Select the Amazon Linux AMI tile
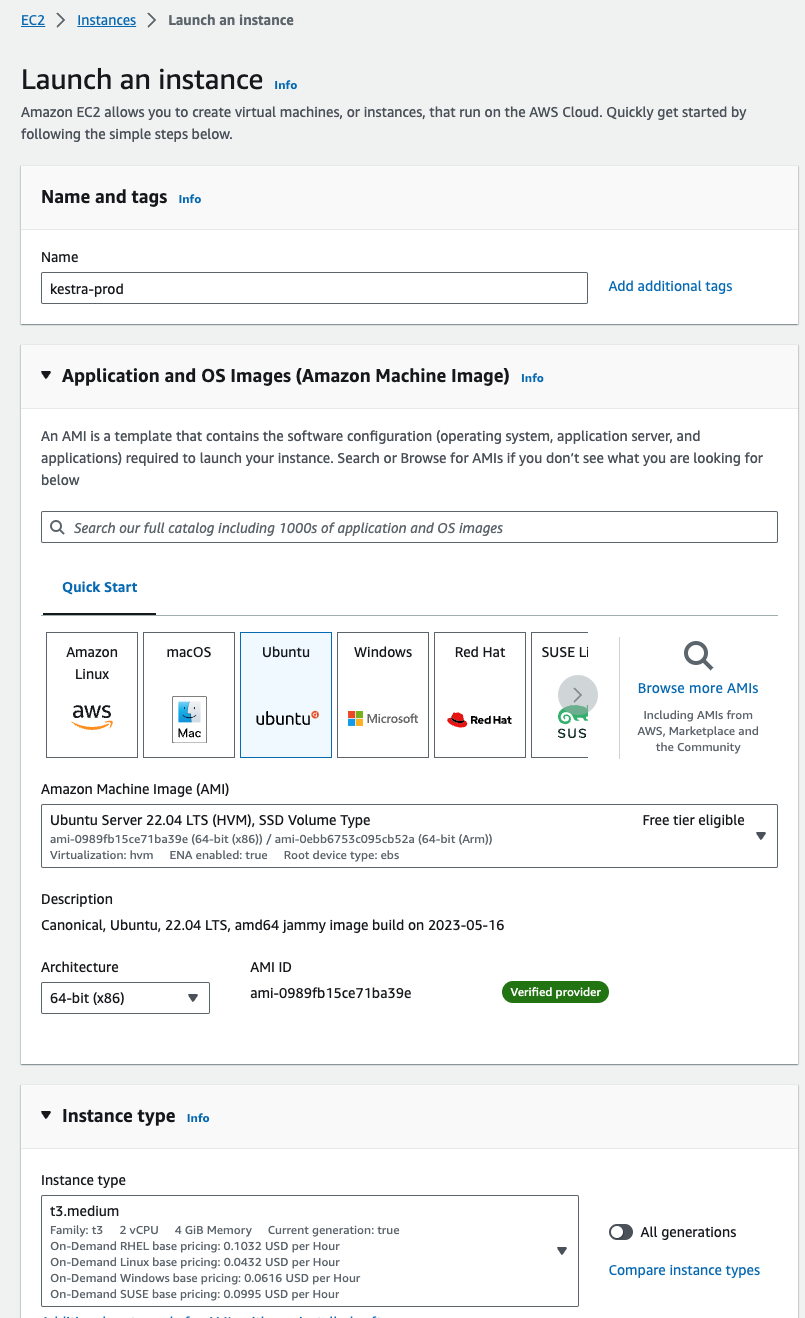Viewport: 805px width, 1318px height. 92,694
